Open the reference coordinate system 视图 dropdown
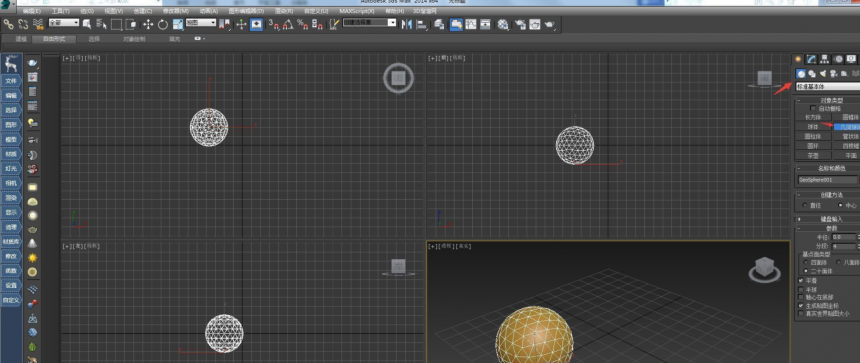The image size is (860, 363). pyautogui.click(x=201, y=22)
